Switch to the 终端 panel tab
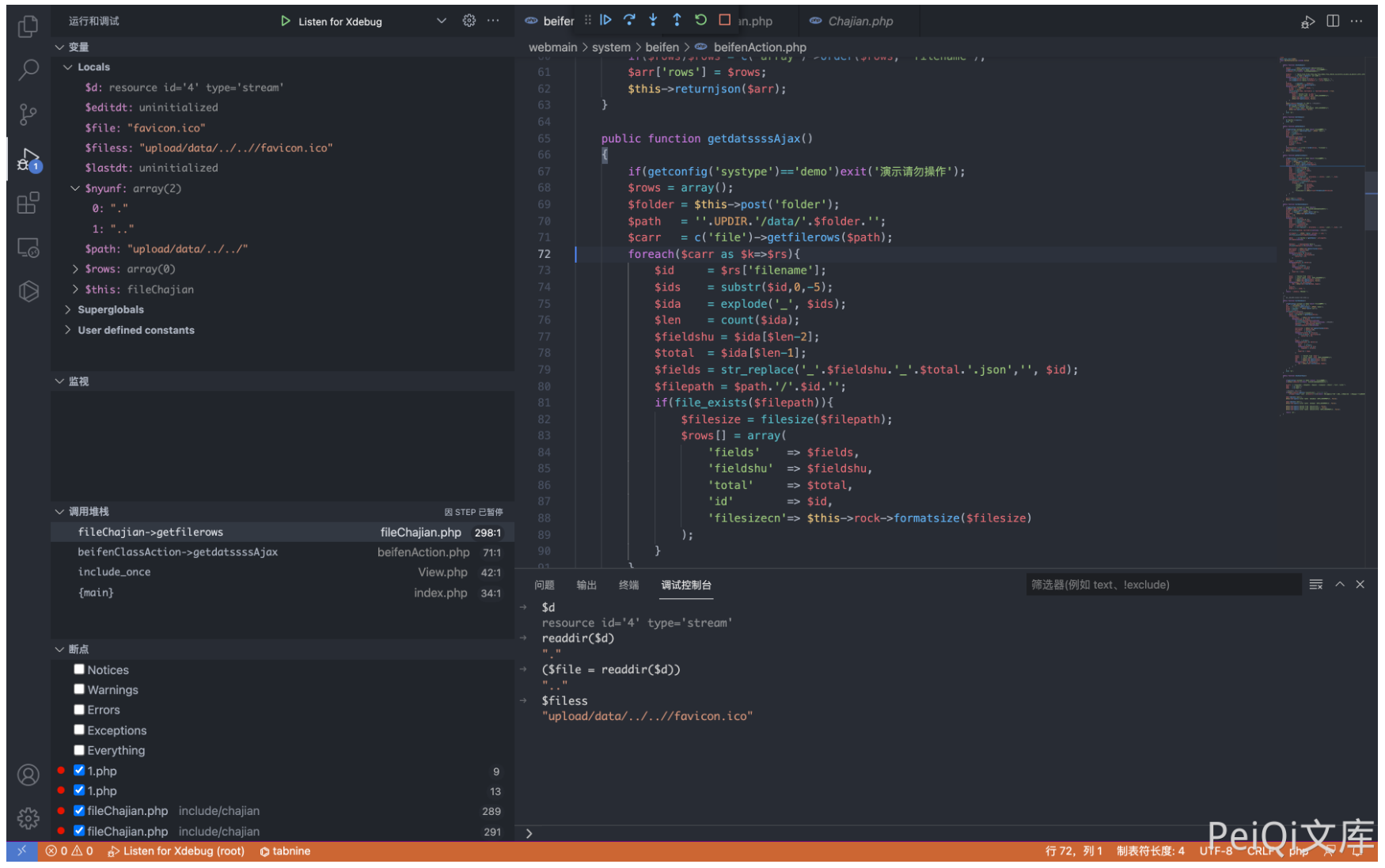The width and height of the screenshot is (1385, 868). click(628, 585)
